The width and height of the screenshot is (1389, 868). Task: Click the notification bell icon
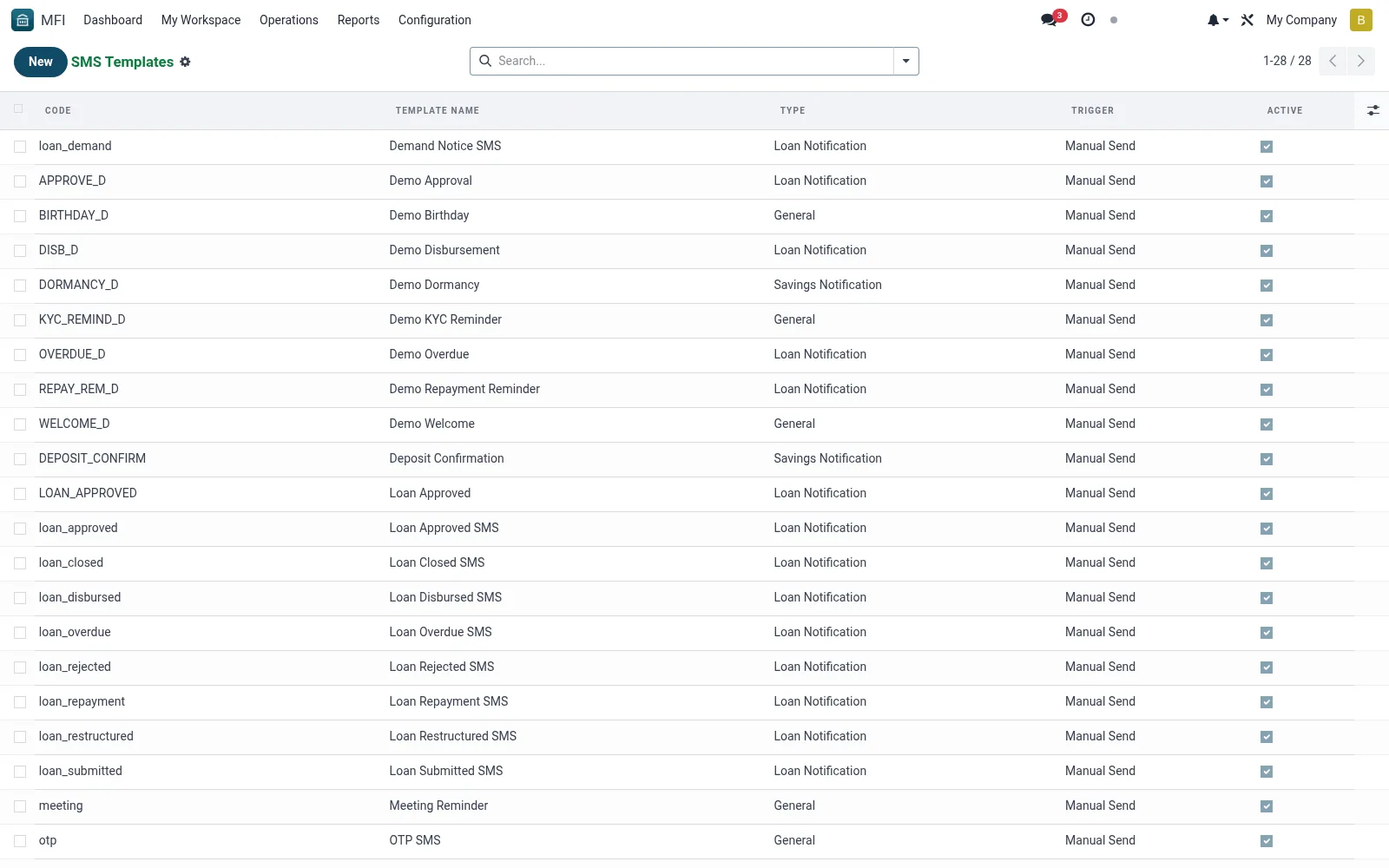click(x=1217, y=20)
